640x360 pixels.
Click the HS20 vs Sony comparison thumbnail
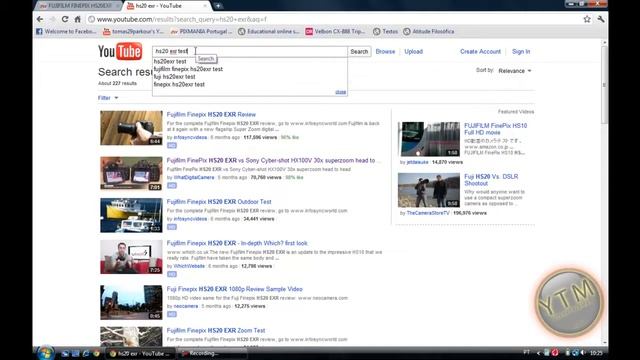tap(131, 173)
